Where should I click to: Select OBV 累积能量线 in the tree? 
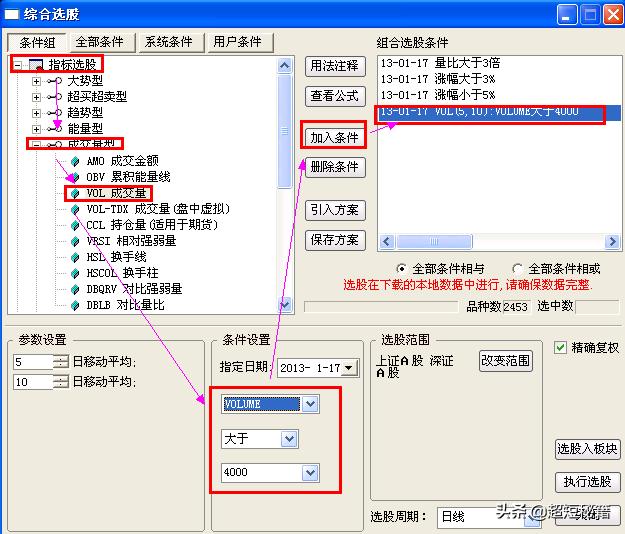(x=128, y=177)
